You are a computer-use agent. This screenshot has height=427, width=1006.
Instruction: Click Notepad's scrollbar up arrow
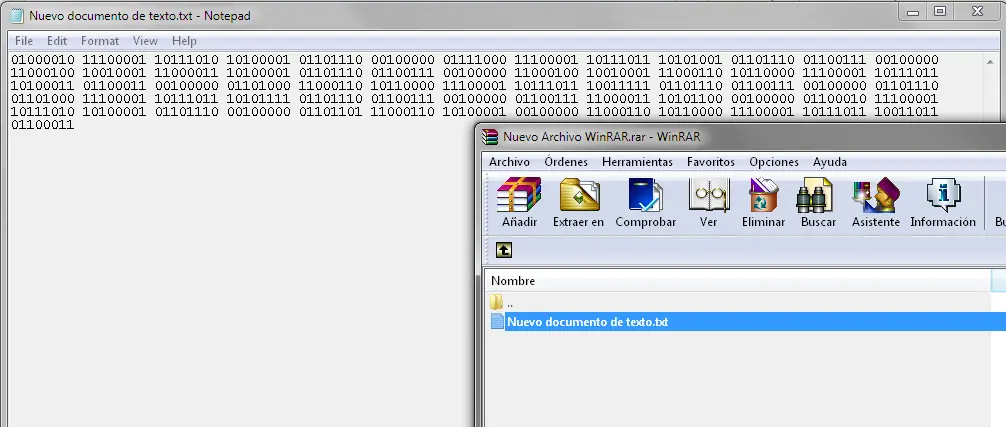tap(992, 62)
